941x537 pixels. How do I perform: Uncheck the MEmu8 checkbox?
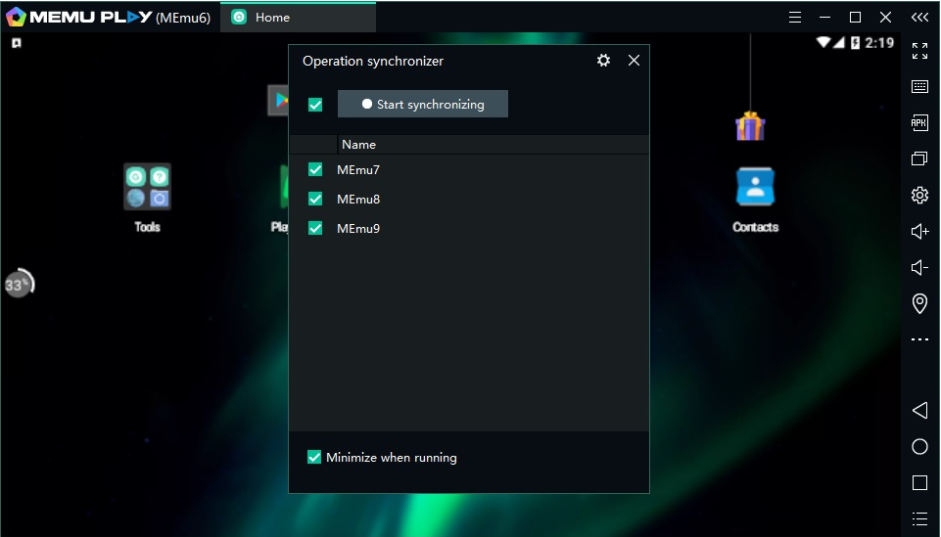point(316,199)
